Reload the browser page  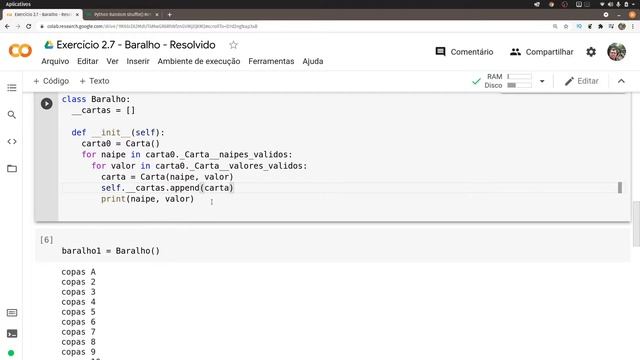pos(29,26)
